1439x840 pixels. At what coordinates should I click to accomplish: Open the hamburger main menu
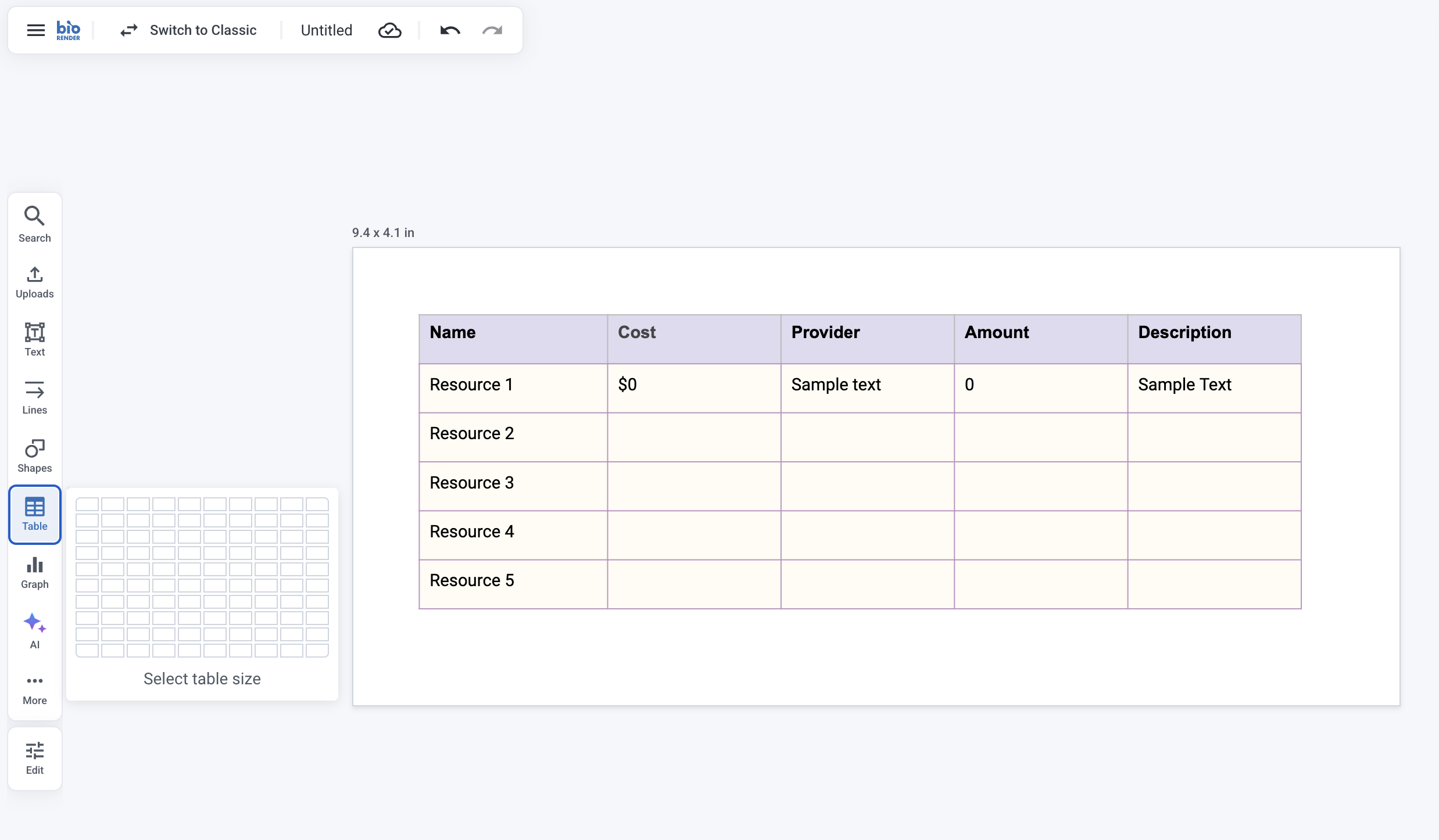click(36, 30)
